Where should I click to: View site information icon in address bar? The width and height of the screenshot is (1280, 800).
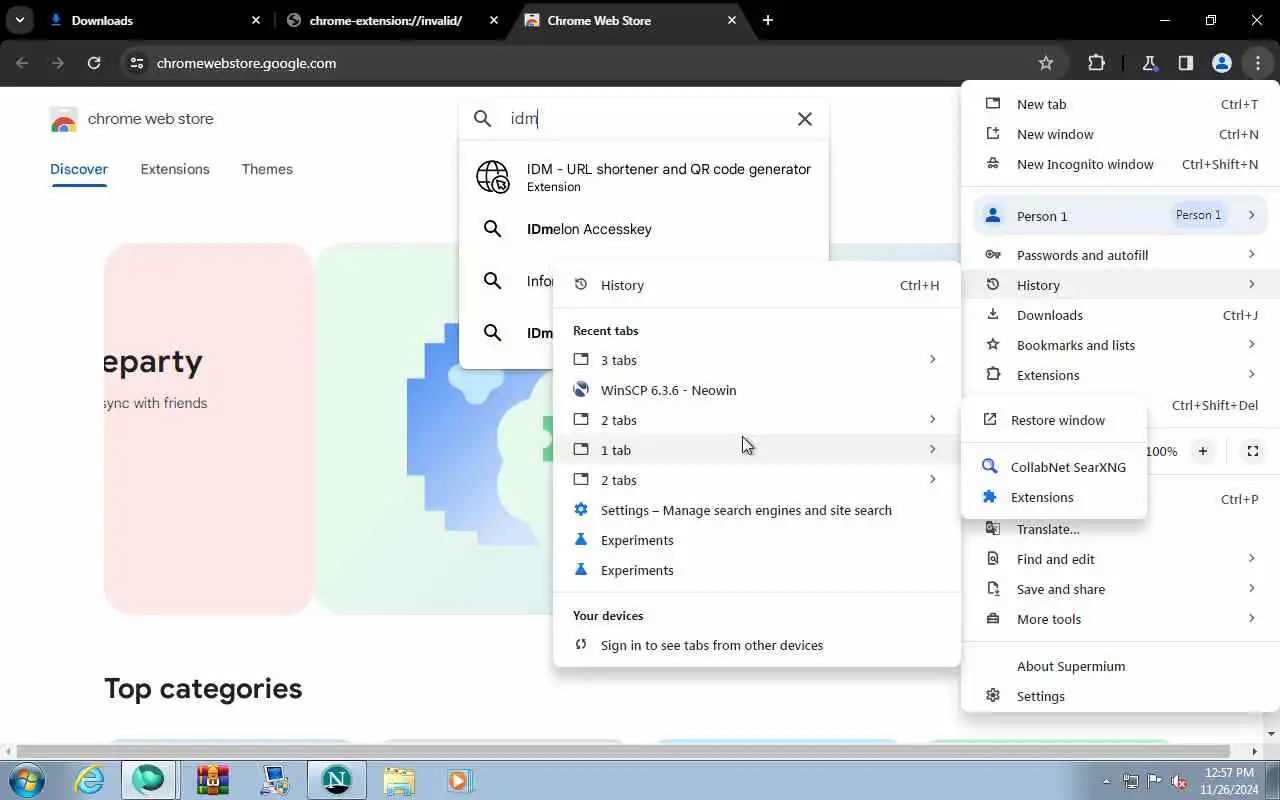pos(137,63)
